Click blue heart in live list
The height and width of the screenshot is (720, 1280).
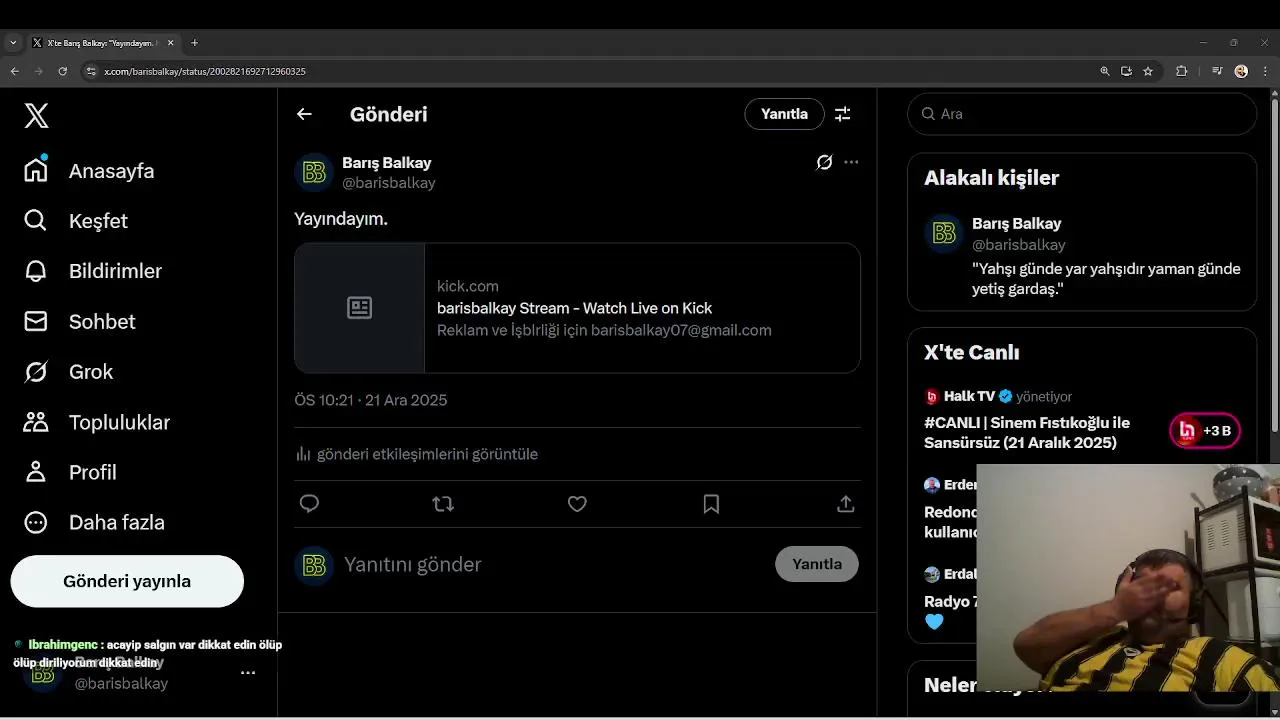(934, 622)
